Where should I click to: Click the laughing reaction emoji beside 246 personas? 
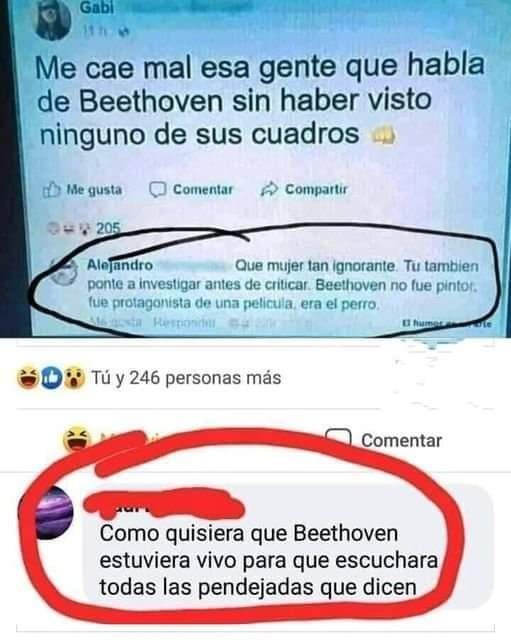[28, 378]
